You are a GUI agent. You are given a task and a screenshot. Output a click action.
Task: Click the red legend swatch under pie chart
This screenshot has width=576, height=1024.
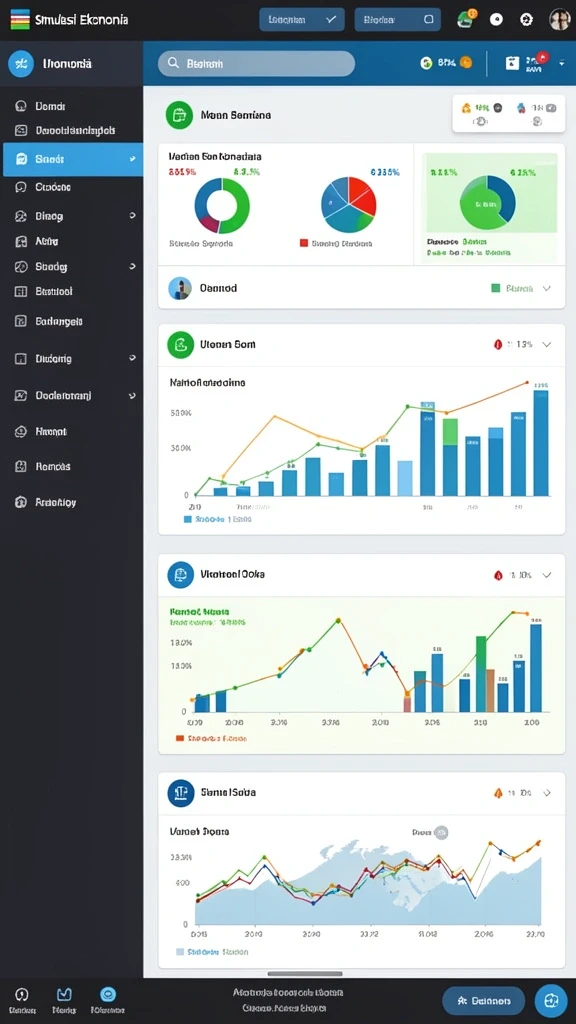[304, 243]
